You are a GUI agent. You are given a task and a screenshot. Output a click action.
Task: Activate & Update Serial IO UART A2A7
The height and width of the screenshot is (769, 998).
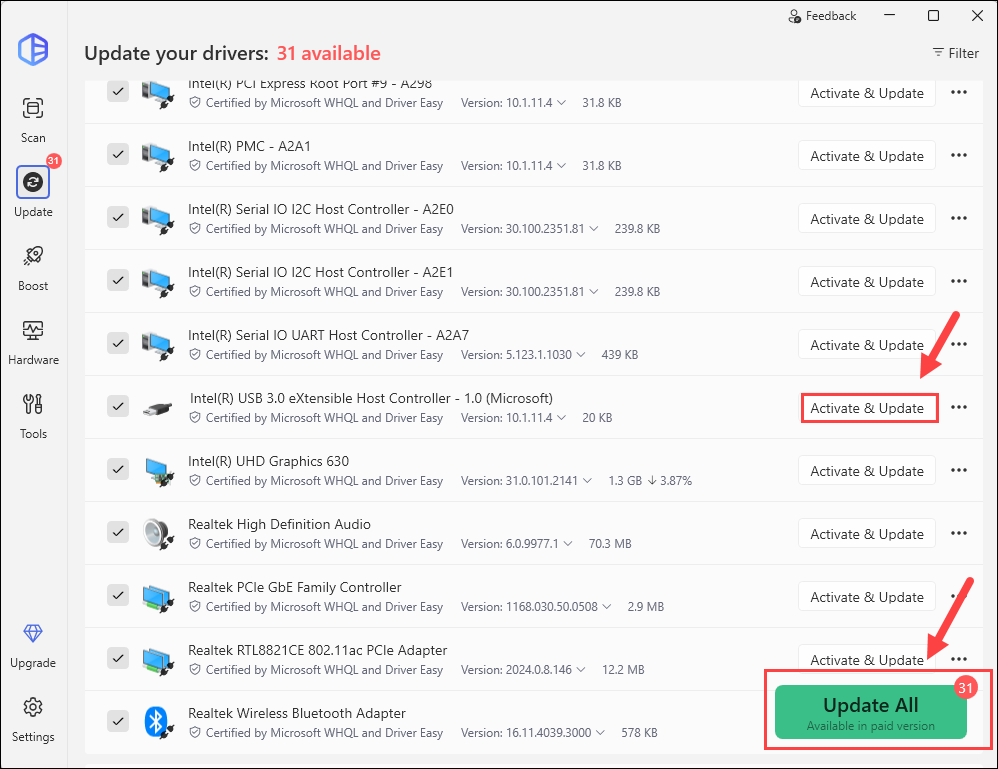point(867,345)
